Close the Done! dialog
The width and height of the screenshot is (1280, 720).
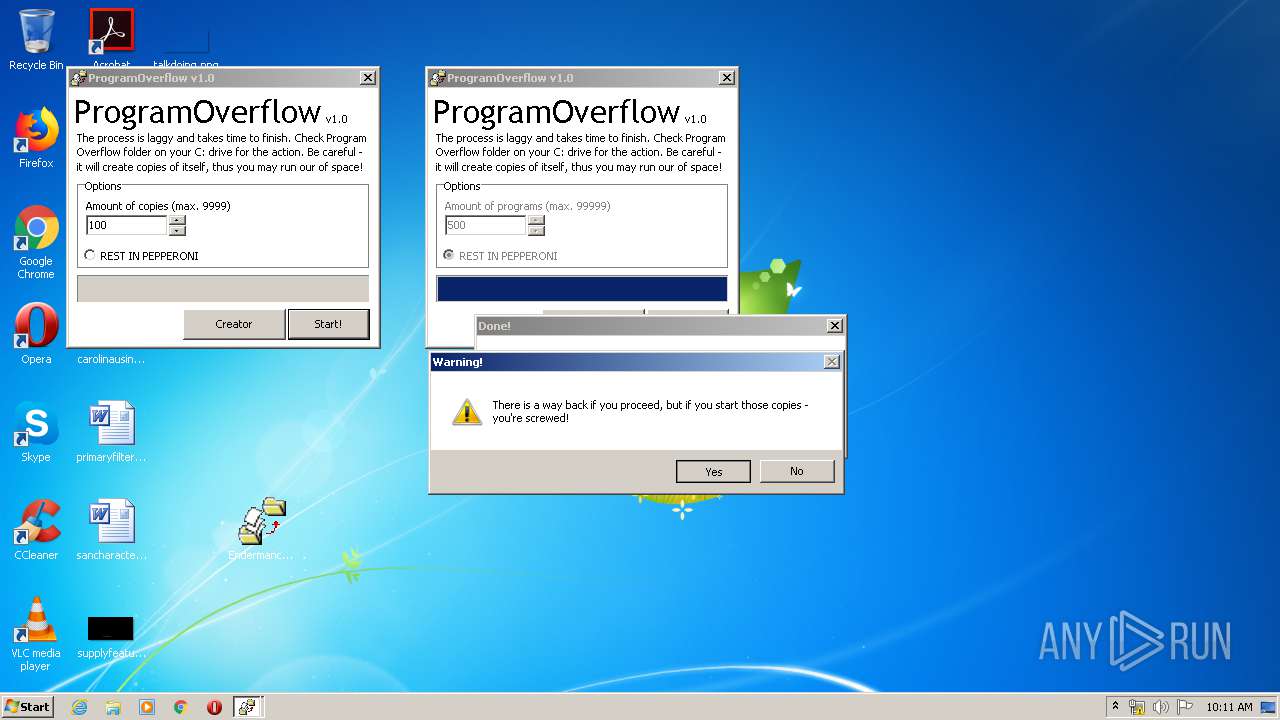pyautogui.click(x=835, y=326)
